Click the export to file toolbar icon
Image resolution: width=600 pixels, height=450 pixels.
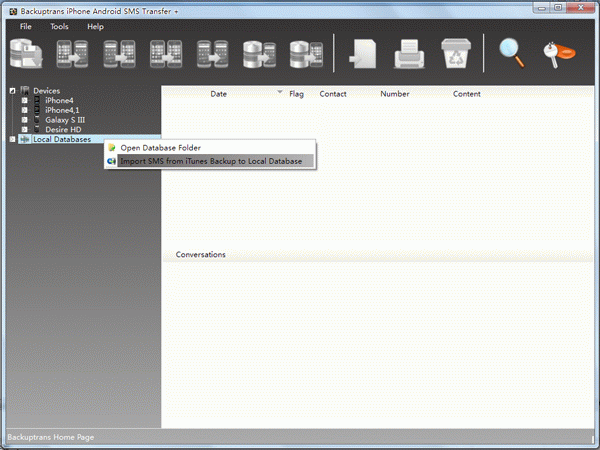363,54
